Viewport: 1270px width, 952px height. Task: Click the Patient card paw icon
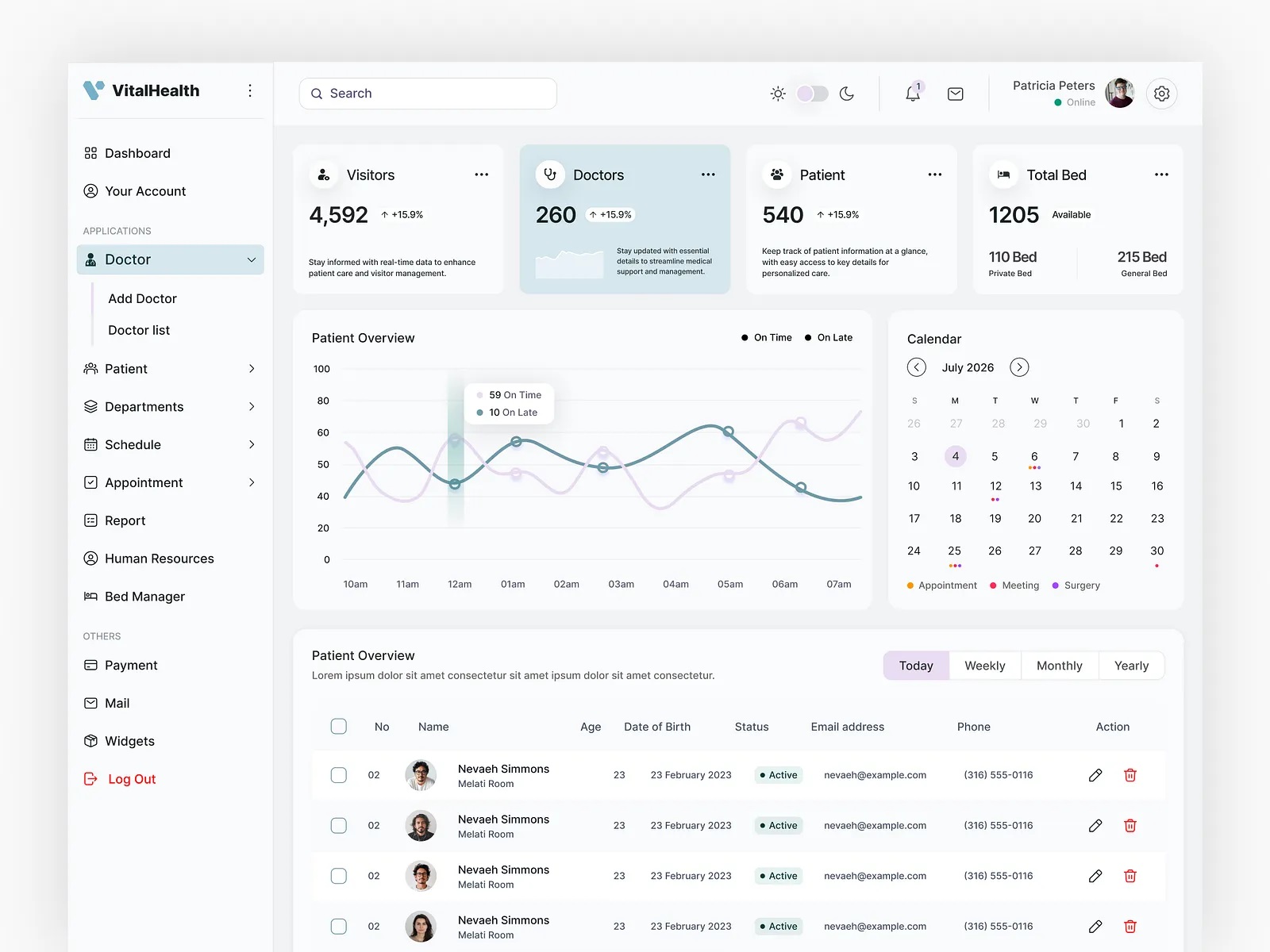(777, 175)
